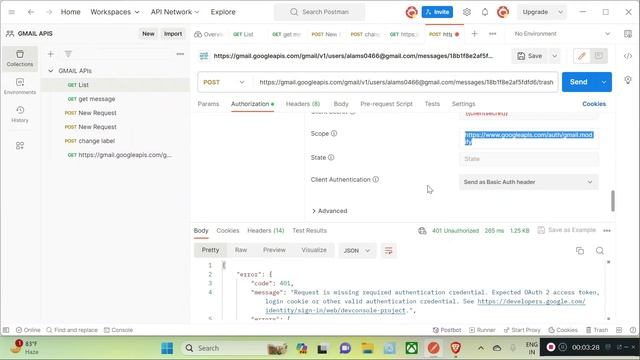Click the plus icon to create collection
Screen dimensions: 640x360
pos(51,54)
